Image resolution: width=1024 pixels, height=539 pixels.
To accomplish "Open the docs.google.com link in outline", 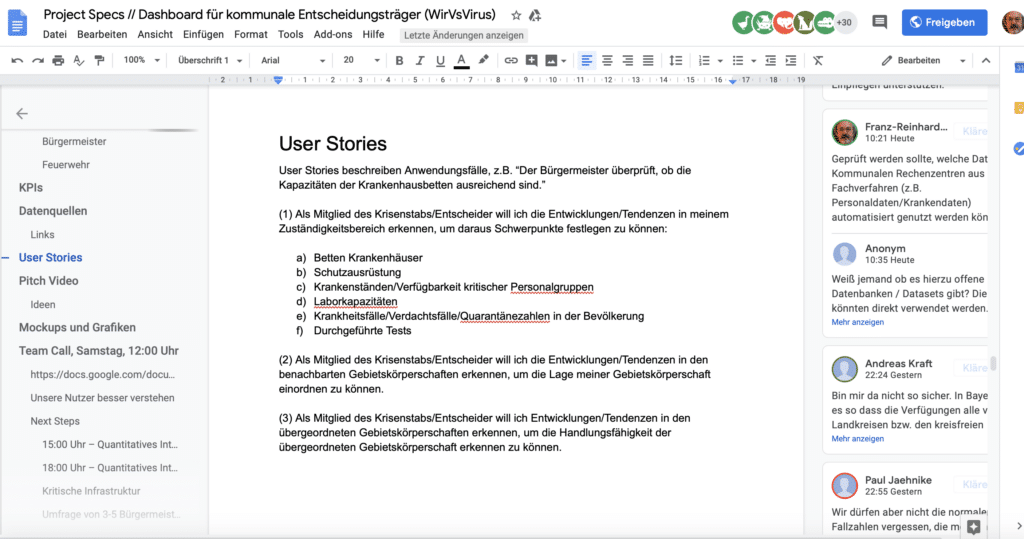I will [103, 374].
